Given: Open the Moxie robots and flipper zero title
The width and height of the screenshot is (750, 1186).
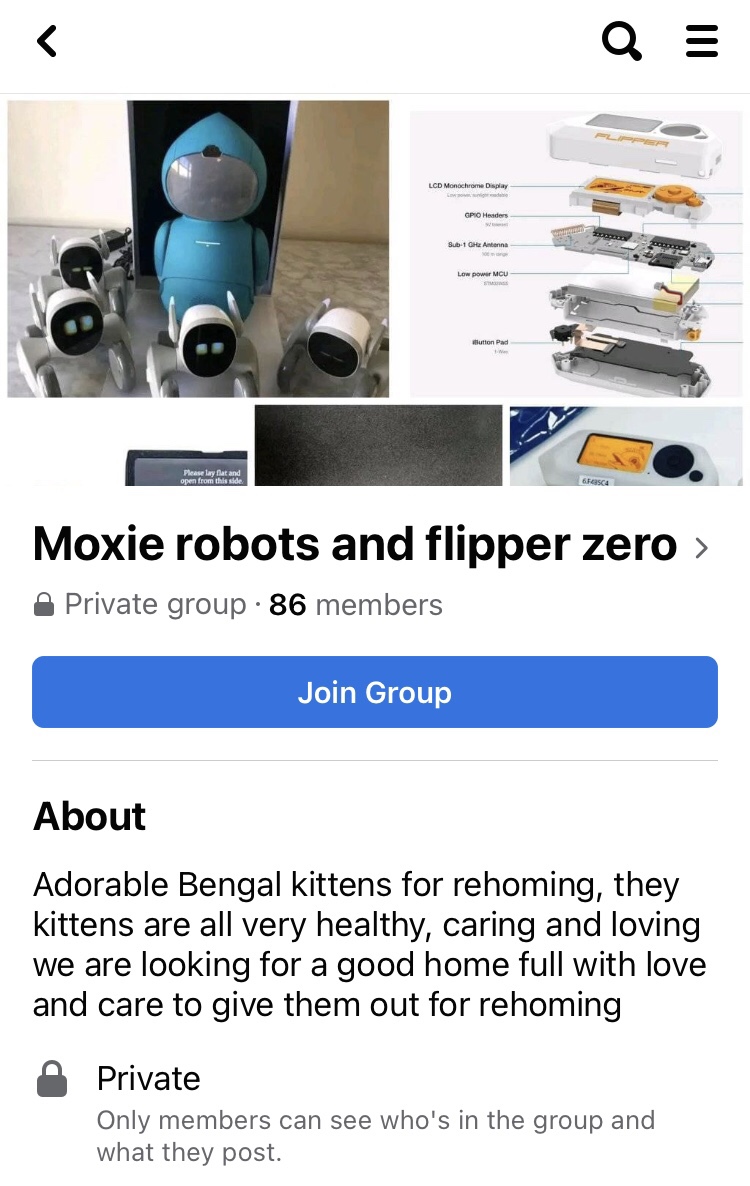Looking at the screenshot, I should pos(355,544).
